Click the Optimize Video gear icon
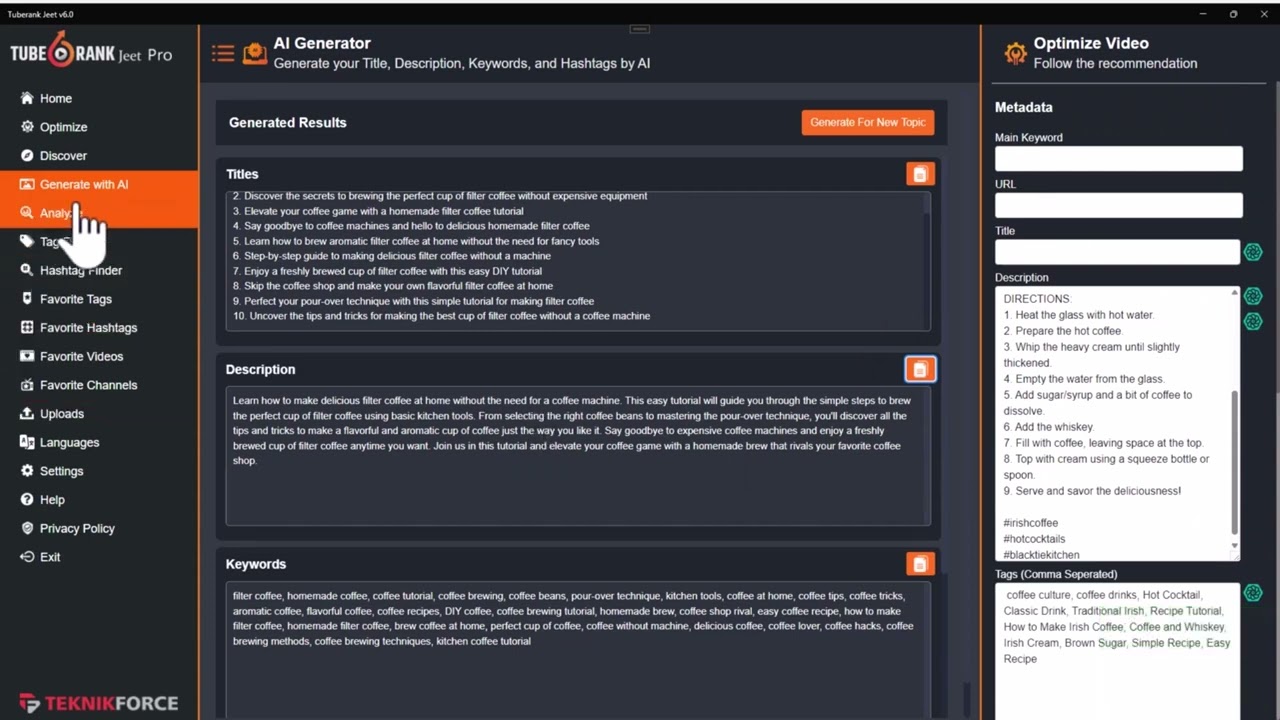Viewport: 1280px width, 720px height. (1015, 53)
